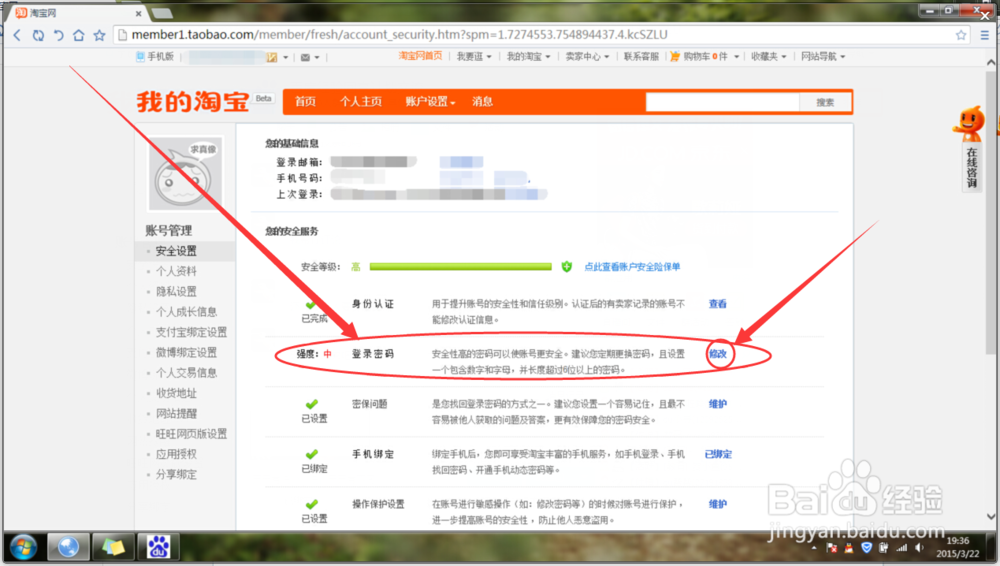Click the network signal tray icon
The width and height of the screenshot is (1000, 566).
coord(901,547)
